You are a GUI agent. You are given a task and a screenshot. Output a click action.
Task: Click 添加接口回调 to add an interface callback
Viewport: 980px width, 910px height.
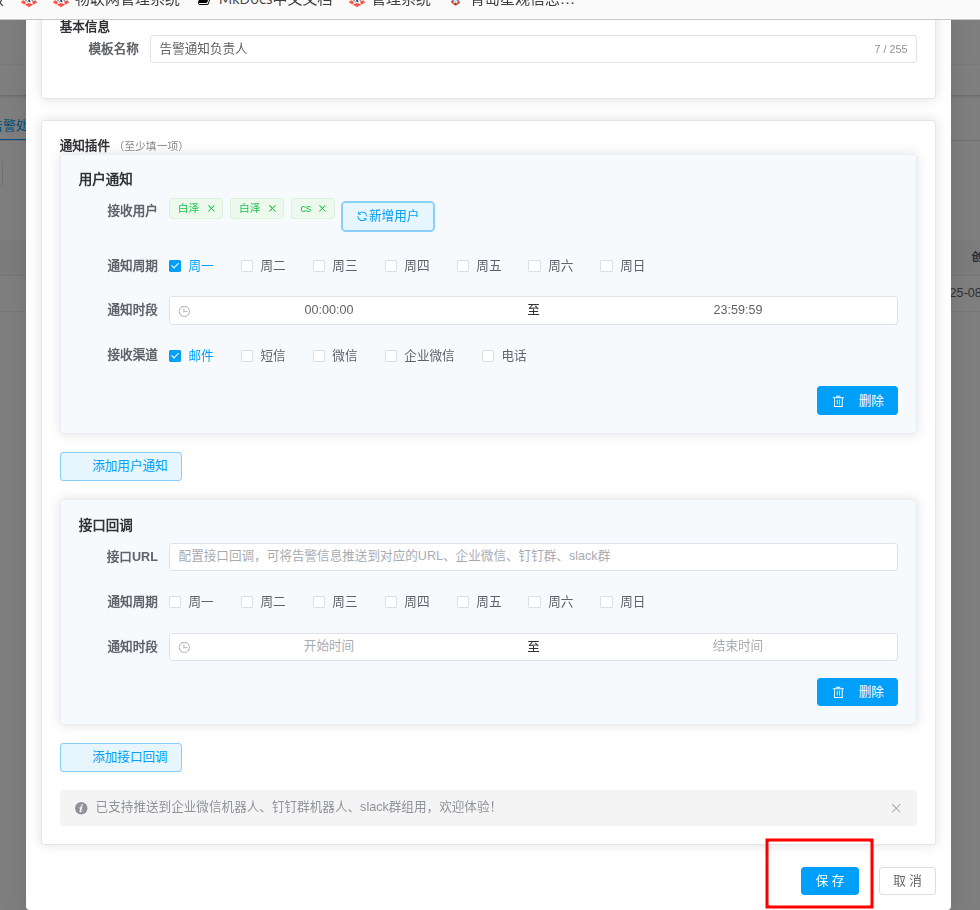(120, 757)
